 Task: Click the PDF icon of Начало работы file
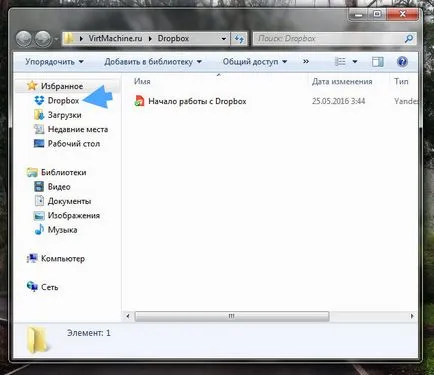[139, 101]
